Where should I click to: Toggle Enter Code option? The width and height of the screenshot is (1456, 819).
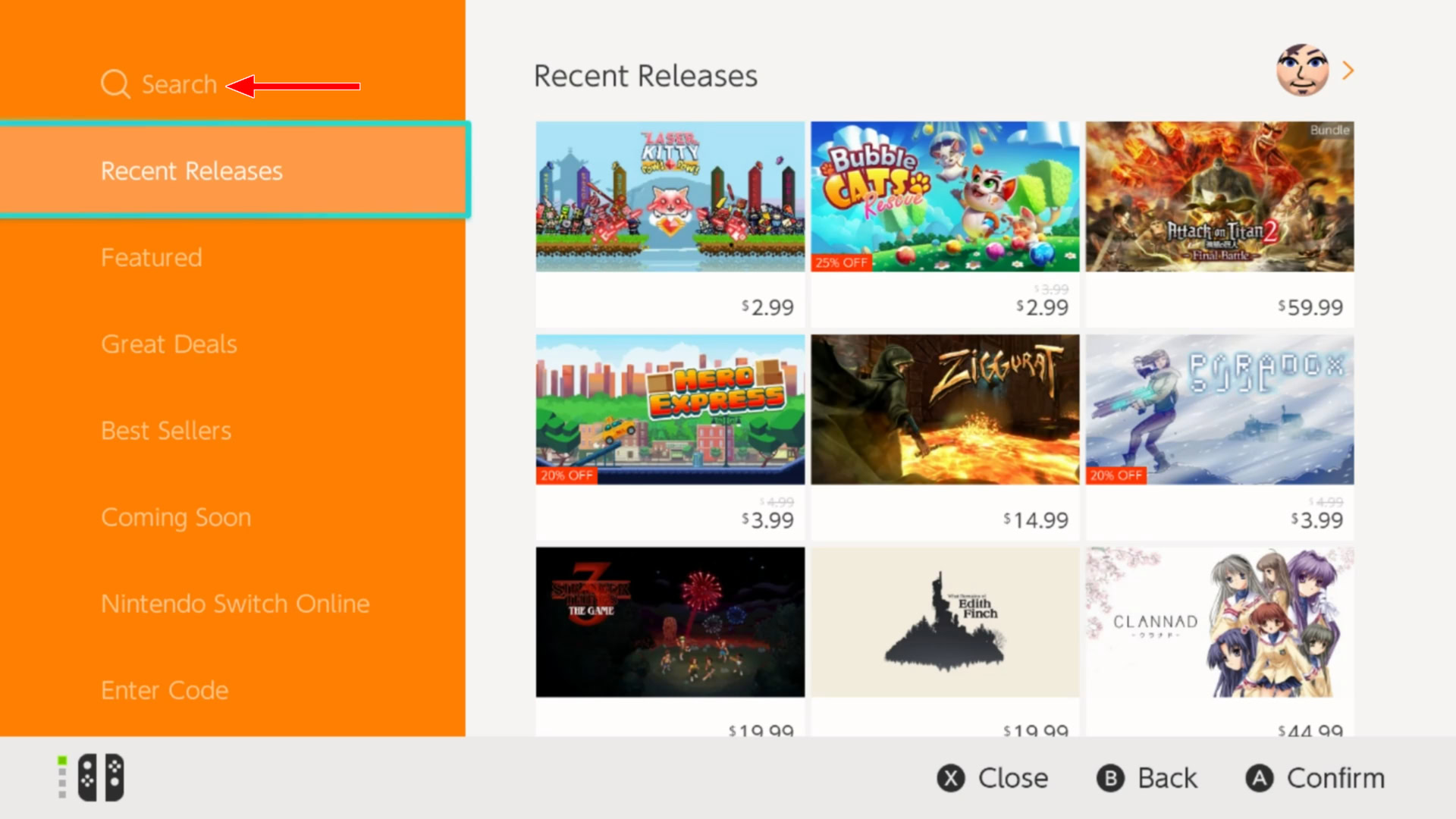click(x=164, y=689)
